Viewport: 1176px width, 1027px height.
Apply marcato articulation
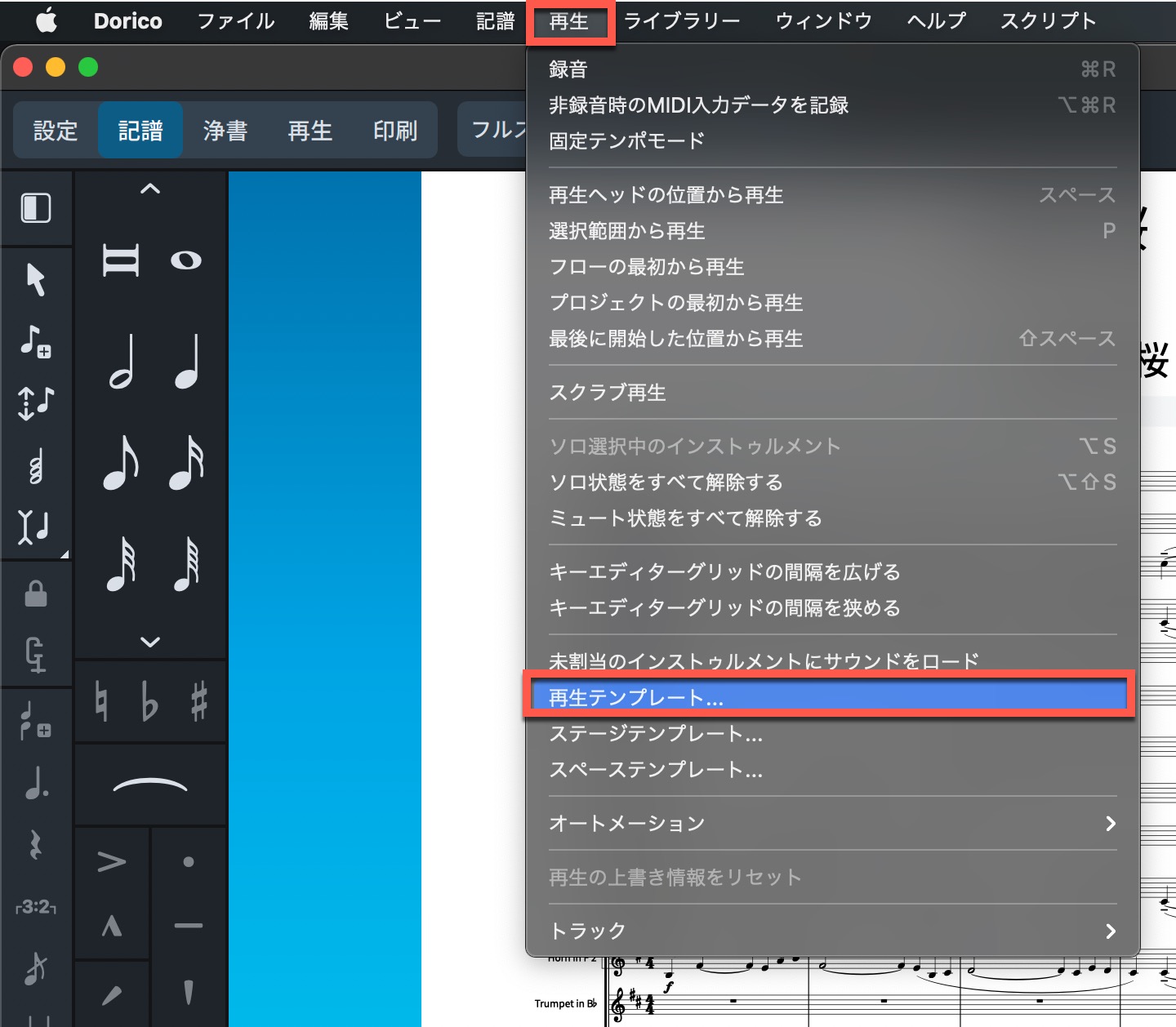[112, 926]
